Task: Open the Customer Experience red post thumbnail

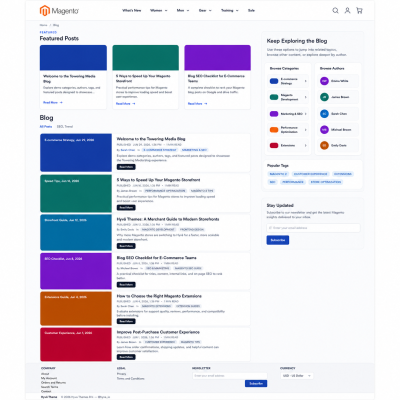Action: tap(76, 344)
